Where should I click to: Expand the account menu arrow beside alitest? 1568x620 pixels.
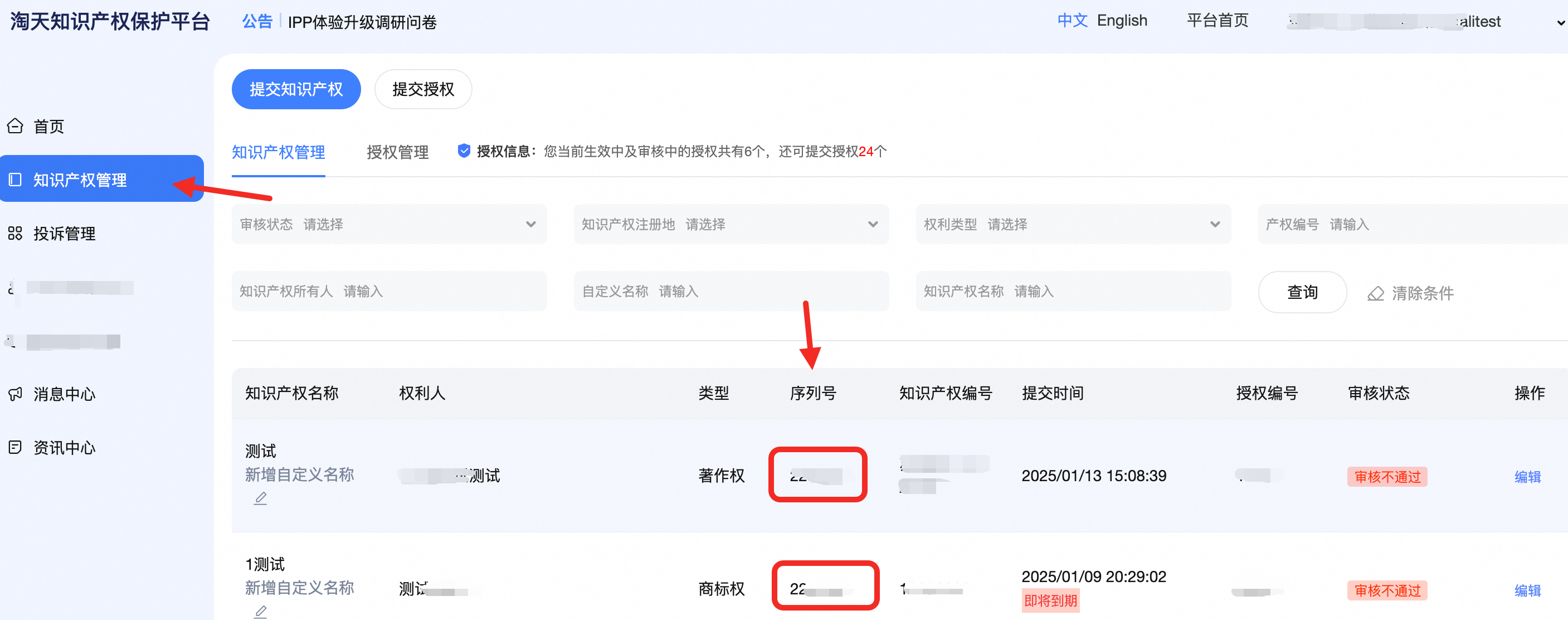pyautogui.click(x=1561, y=23)
